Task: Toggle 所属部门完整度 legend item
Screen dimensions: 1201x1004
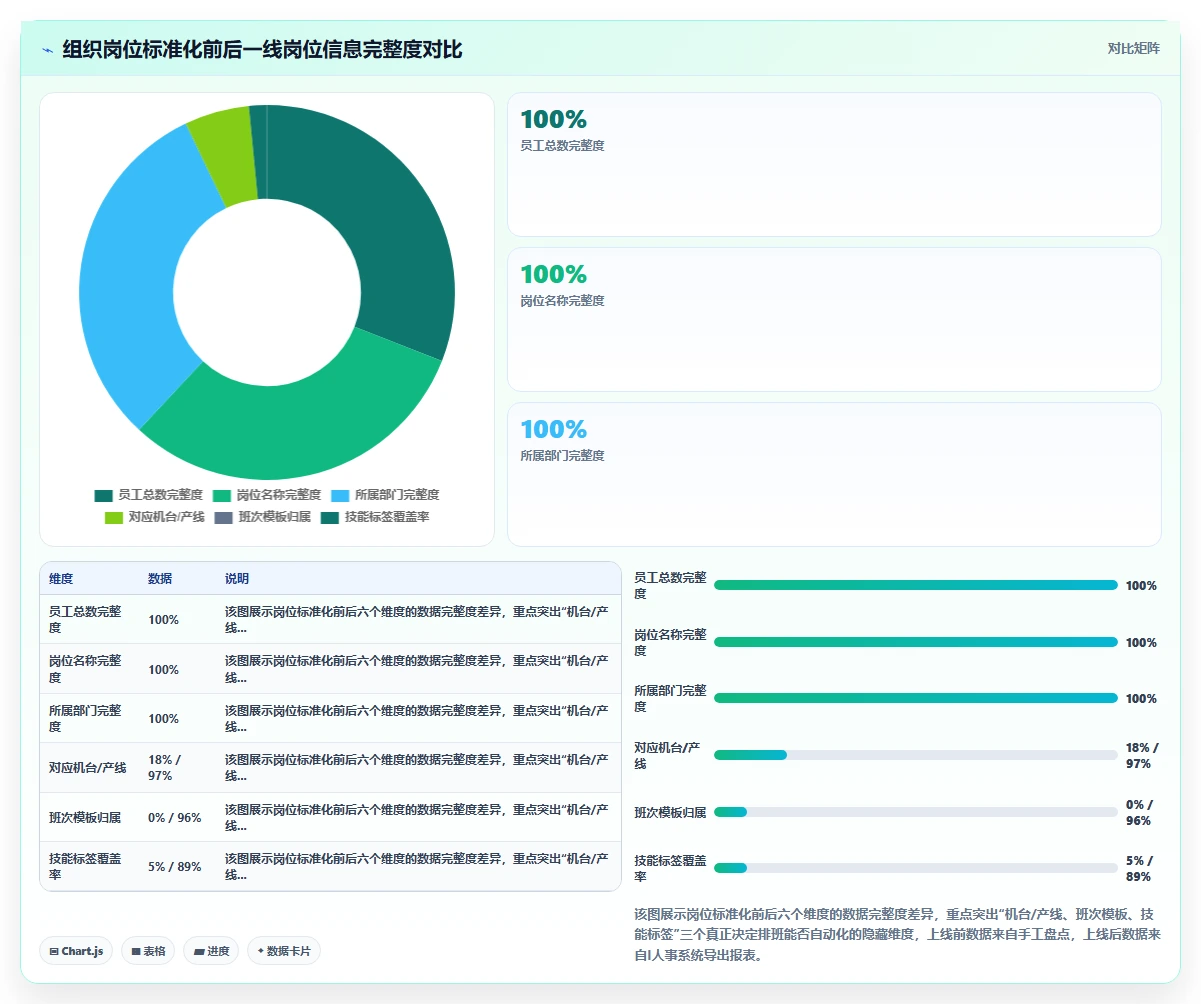Action: click(385, 495)
